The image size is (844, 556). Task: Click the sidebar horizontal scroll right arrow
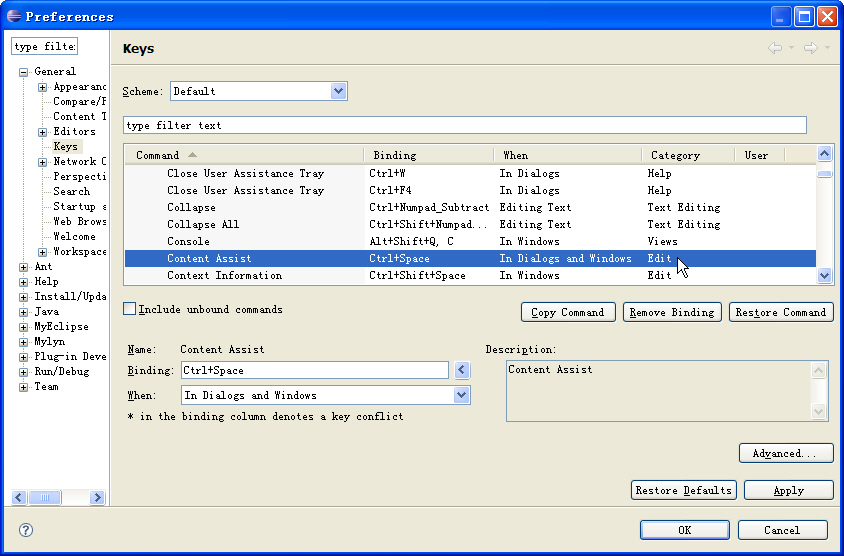click(97, 497)
